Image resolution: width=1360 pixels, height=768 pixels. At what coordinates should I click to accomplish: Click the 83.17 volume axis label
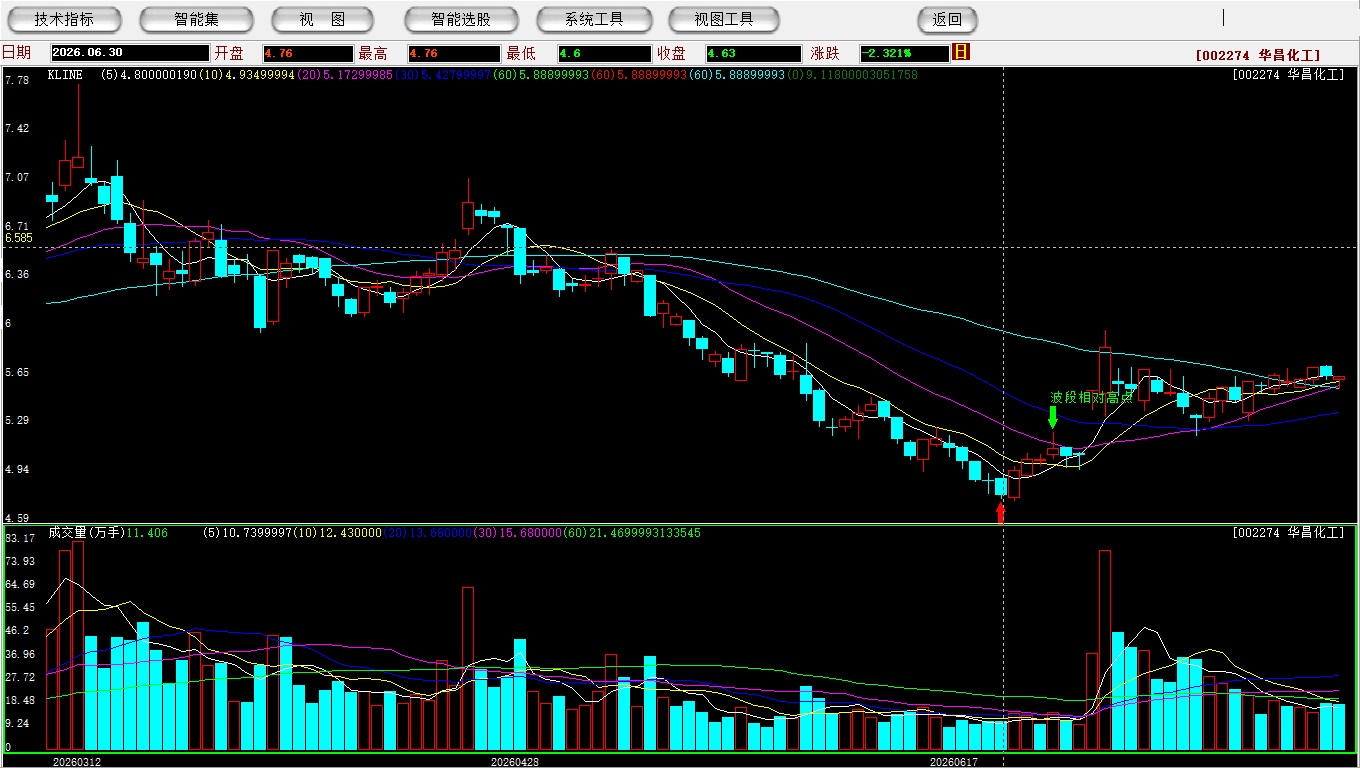tap(19, 539)
